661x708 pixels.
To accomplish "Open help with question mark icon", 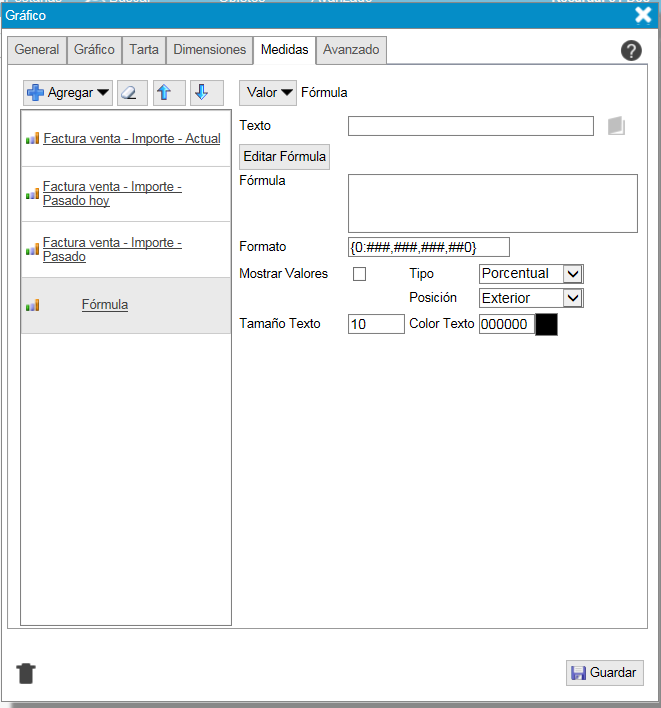I will click(631, 51).
